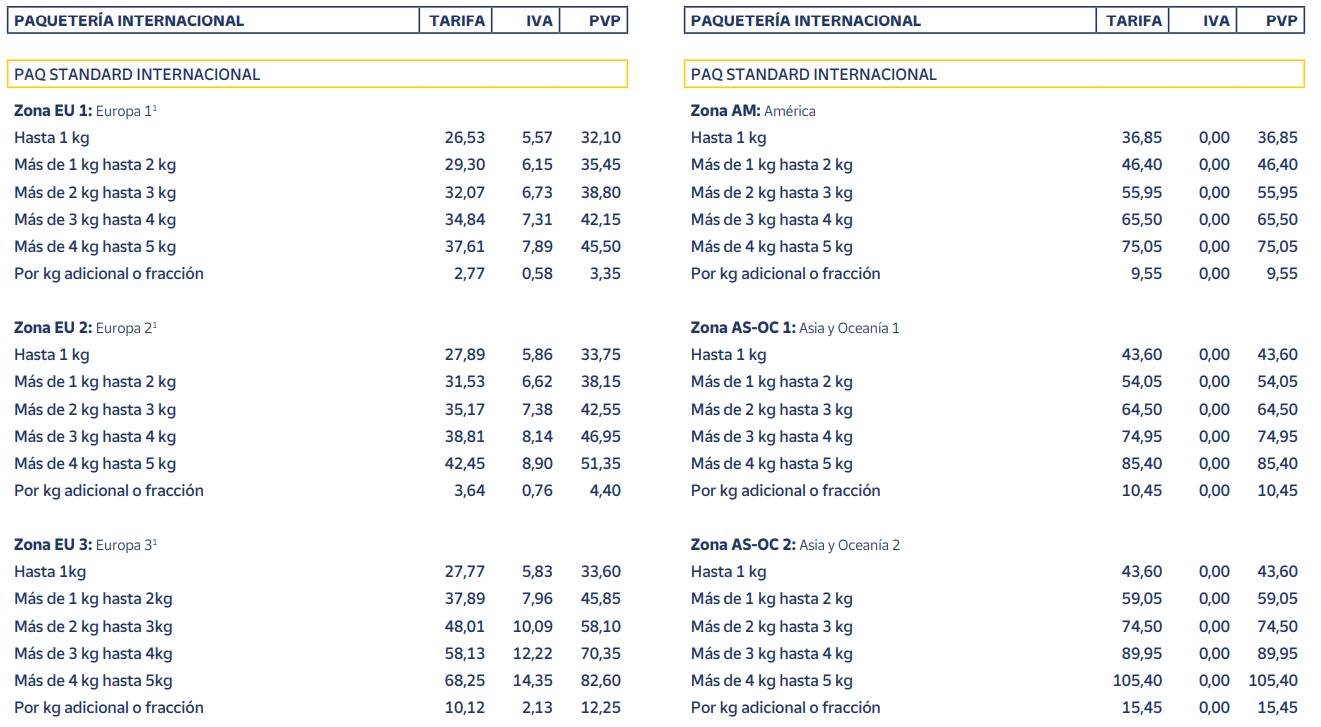Select left PAQ STANDARD INTERNACIONAL section banner

[317, 74]
